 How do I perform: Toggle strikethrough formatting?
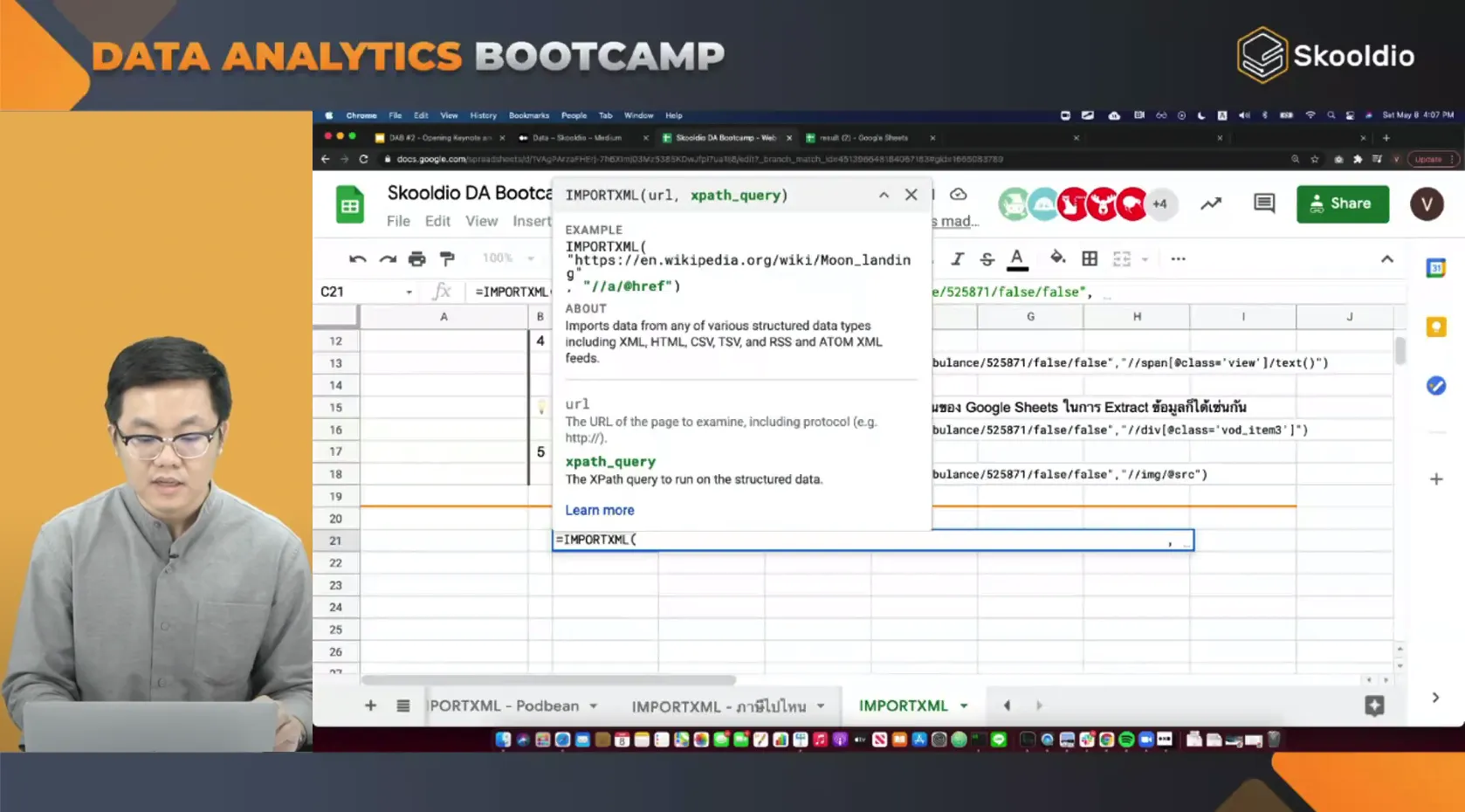coord(987,258)
